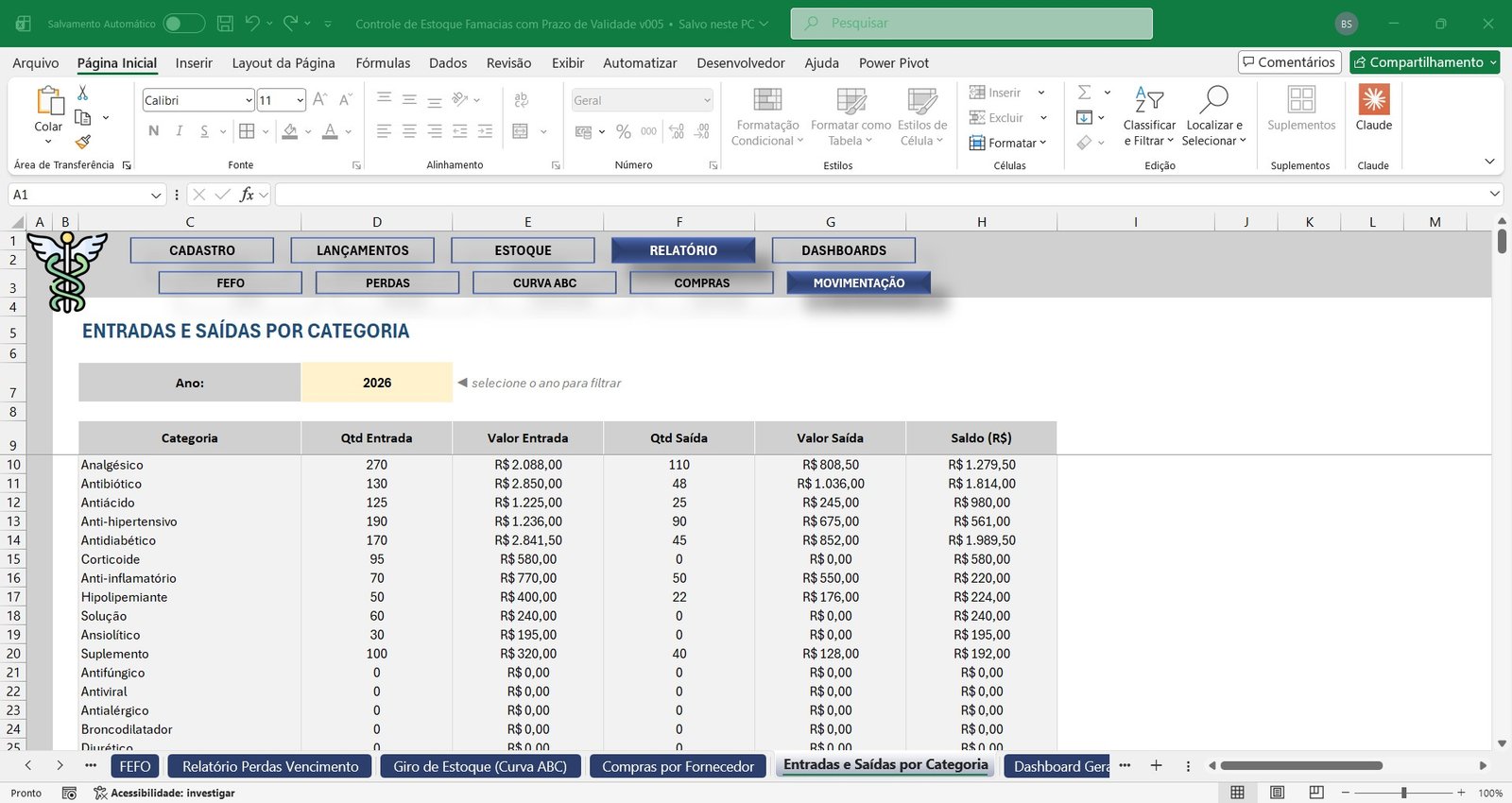The image size is (1512, 803).
Task: Click the Cut scissors icon
Action: (x=83, y=93)
